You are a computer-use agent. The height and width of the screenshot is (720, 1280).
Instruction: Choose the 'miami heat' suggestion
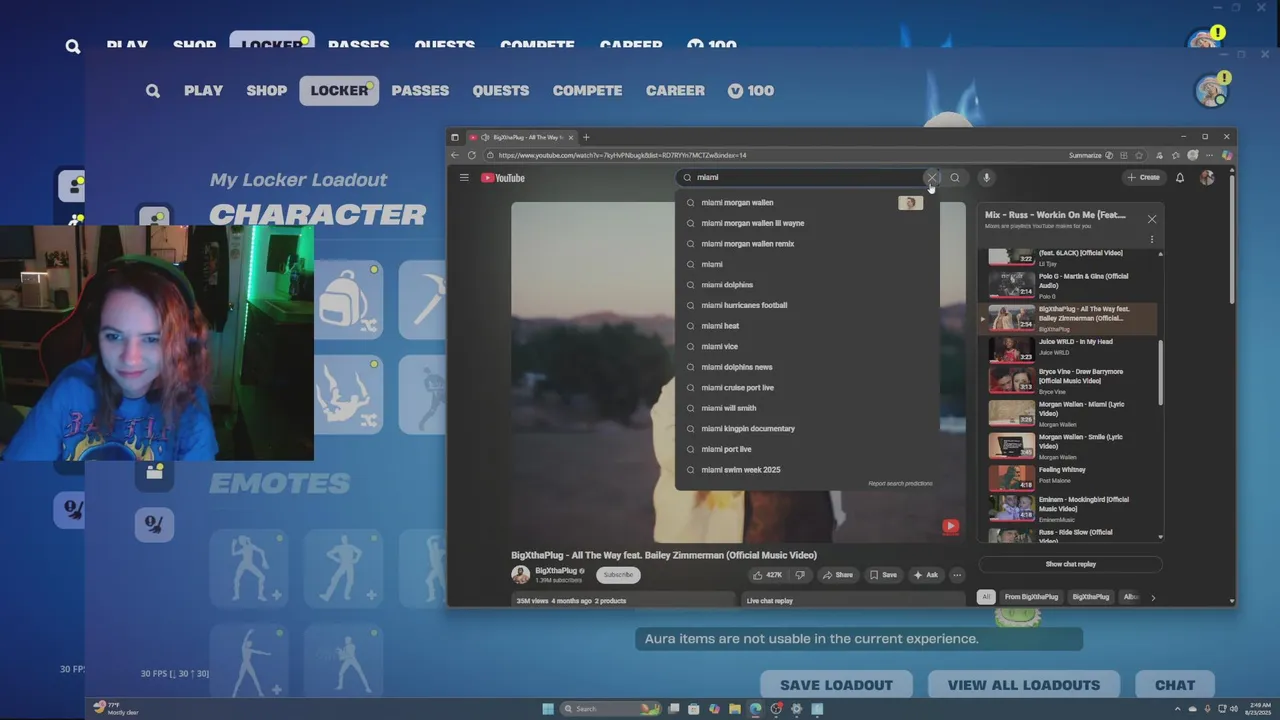pyautogui.click(x=807, y=326)
